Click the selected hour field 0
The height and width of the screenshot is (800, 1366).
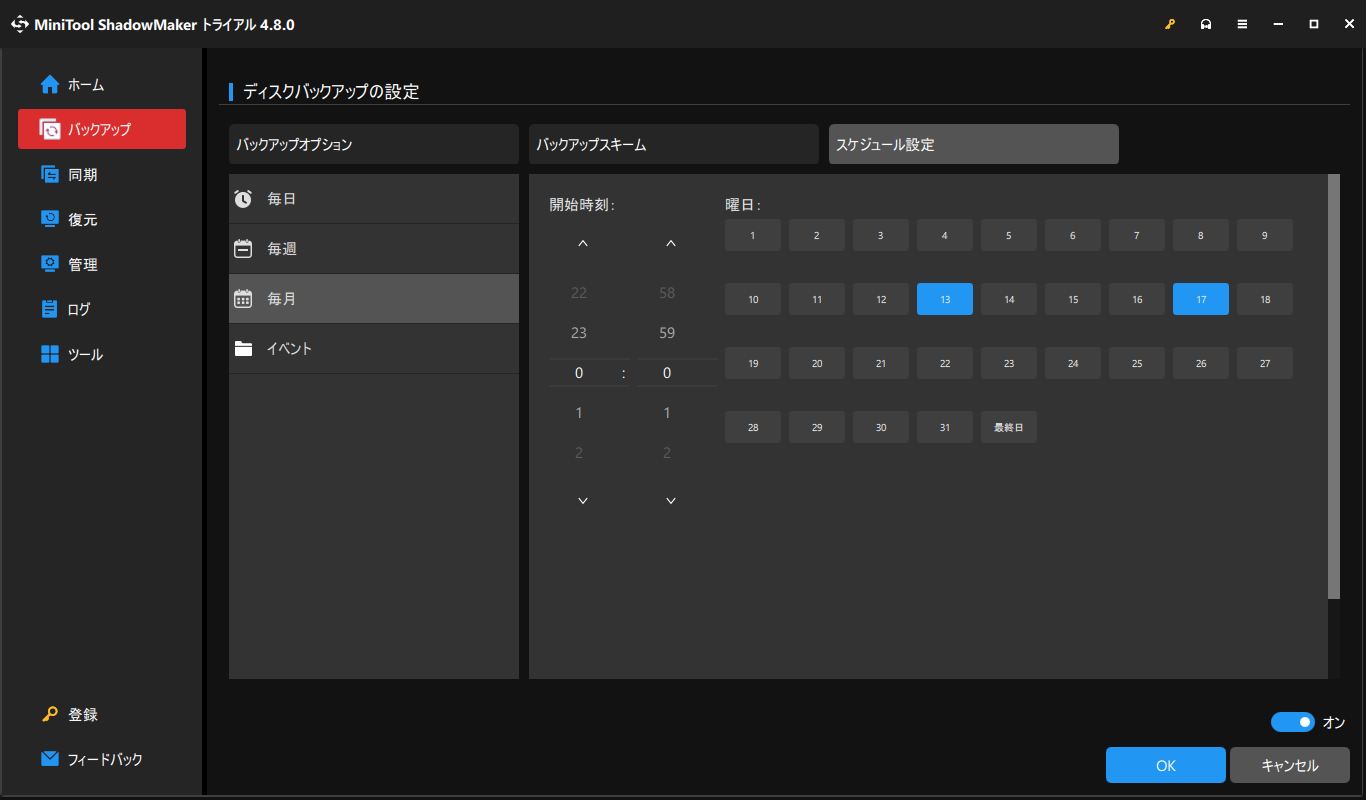pos(579,373)
